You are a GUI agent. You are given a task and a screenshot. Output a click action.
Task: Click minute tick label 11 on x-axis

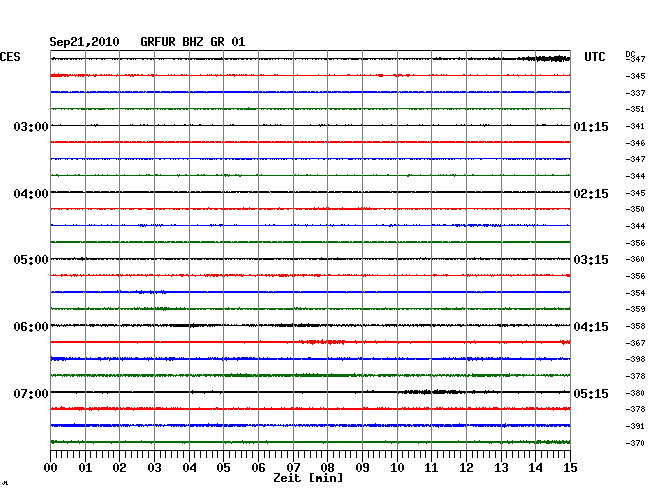[x=431, y=467]
